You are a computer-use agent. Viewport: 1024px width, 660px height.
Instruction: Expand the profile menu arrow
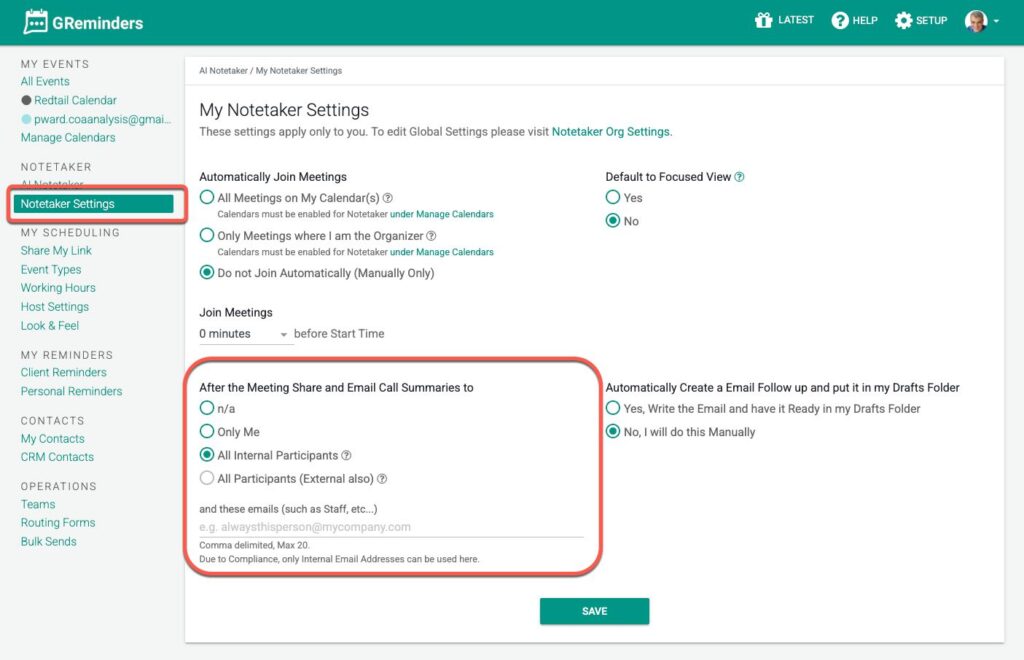(996, 22)
